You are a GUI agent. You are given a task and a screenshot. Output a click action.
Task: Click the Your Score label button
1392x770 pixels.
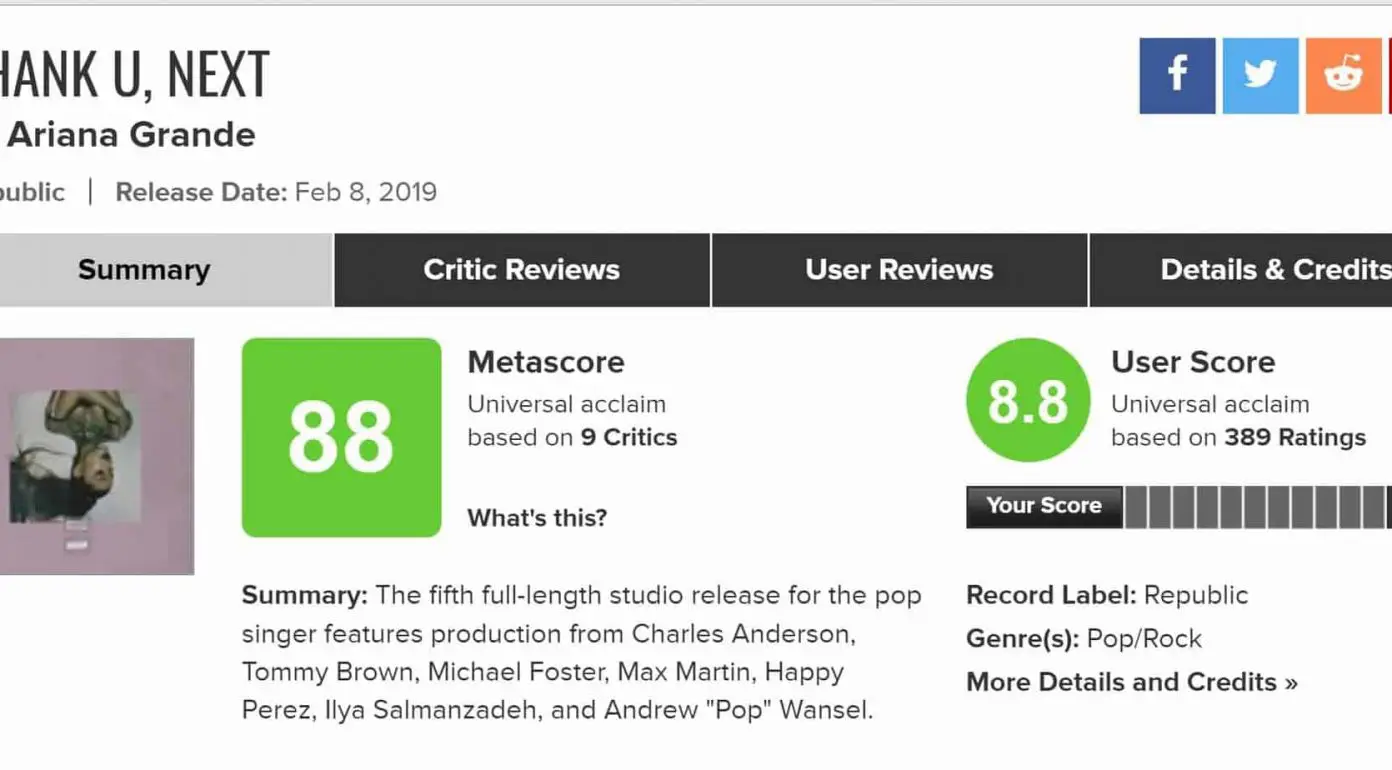pos(1043,507)
